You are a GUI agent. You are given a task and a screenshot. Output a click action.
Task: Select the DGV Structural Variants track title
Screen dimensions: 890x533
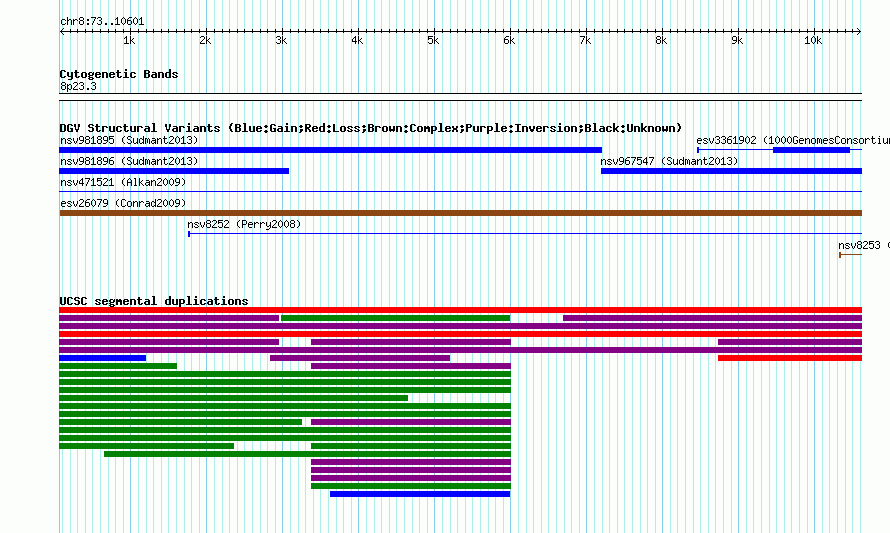[371, 128]
